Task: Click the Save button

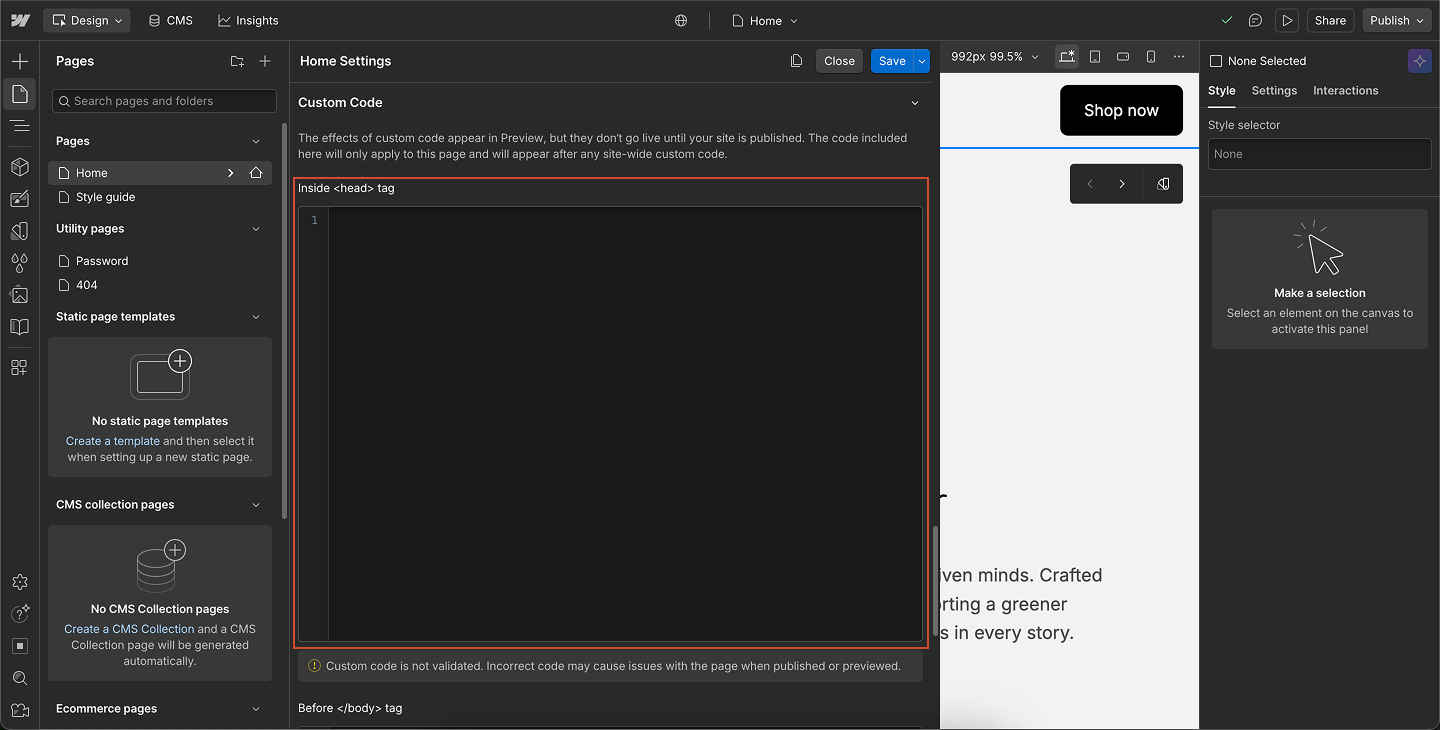Action: (x=892, y=61)
